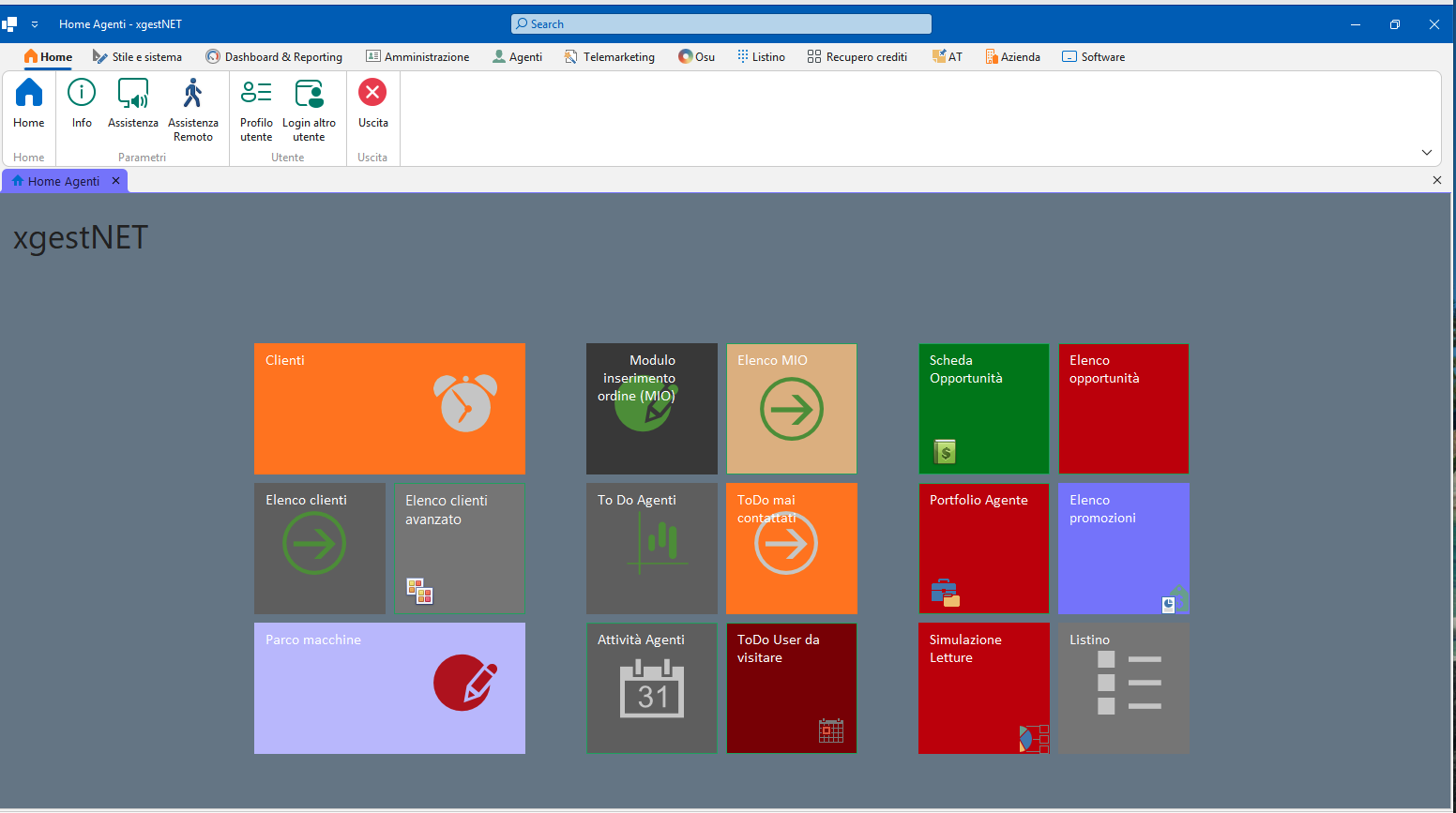Click the Search box in title bar
The width and height of the screenshot is (1456, 813).
[721, 24]
